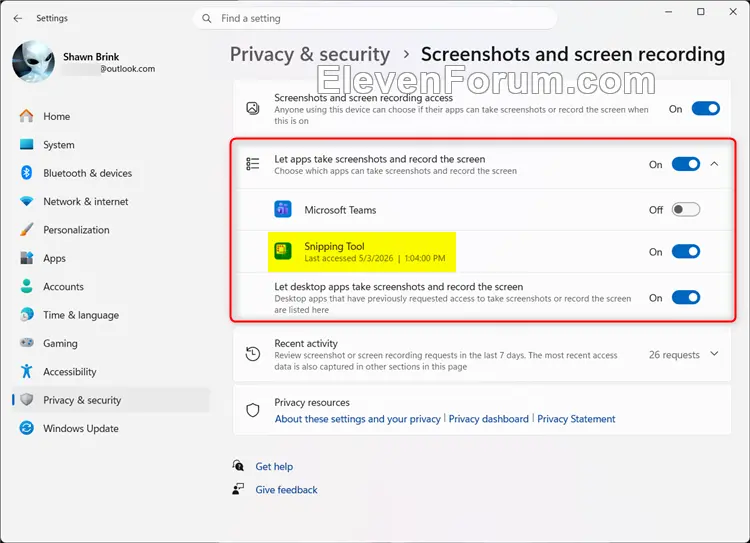The width and height of the screenshot is (750, 543).
Task: Click the Get help link
Action: (x=274, y=466)
